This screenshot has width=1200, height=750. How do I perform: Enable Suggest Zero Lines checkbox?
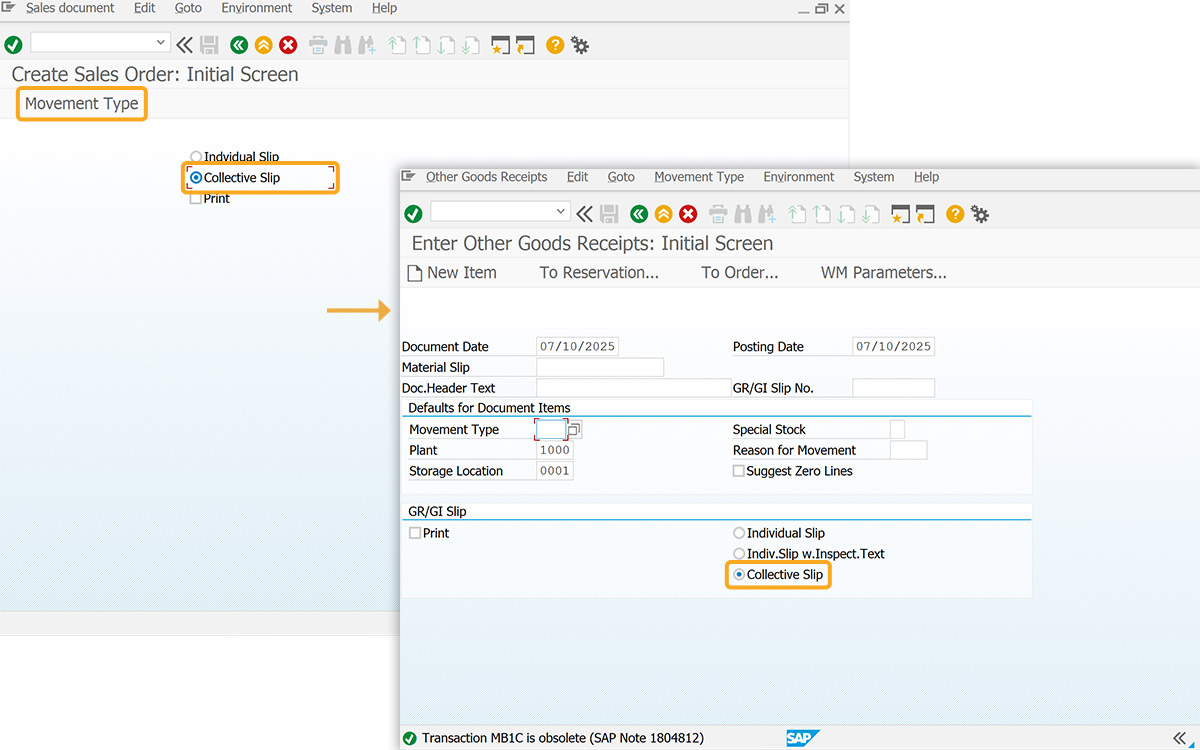pos(739,471)
